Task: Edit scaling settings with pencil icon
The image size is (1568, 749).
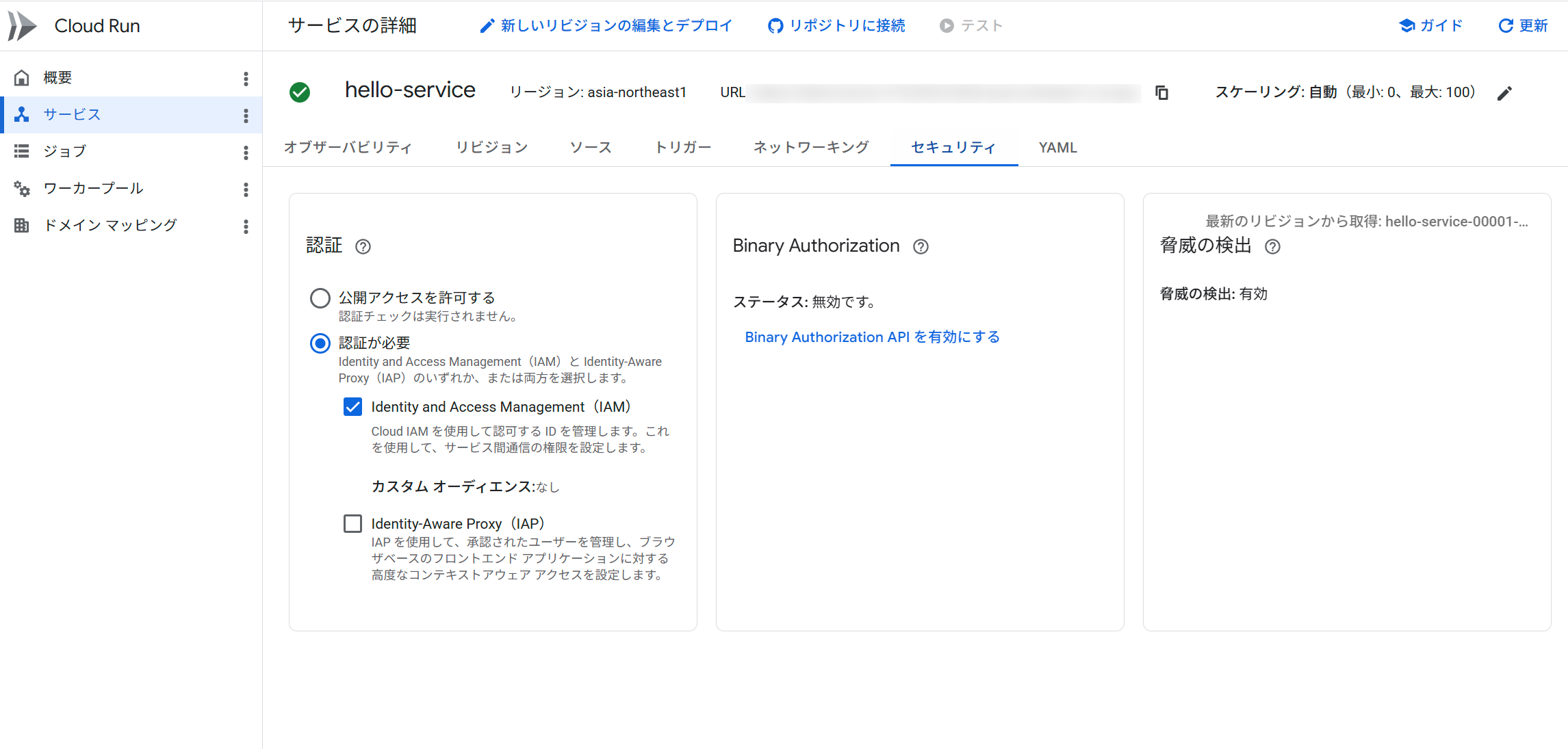Action: point(1504,93)
